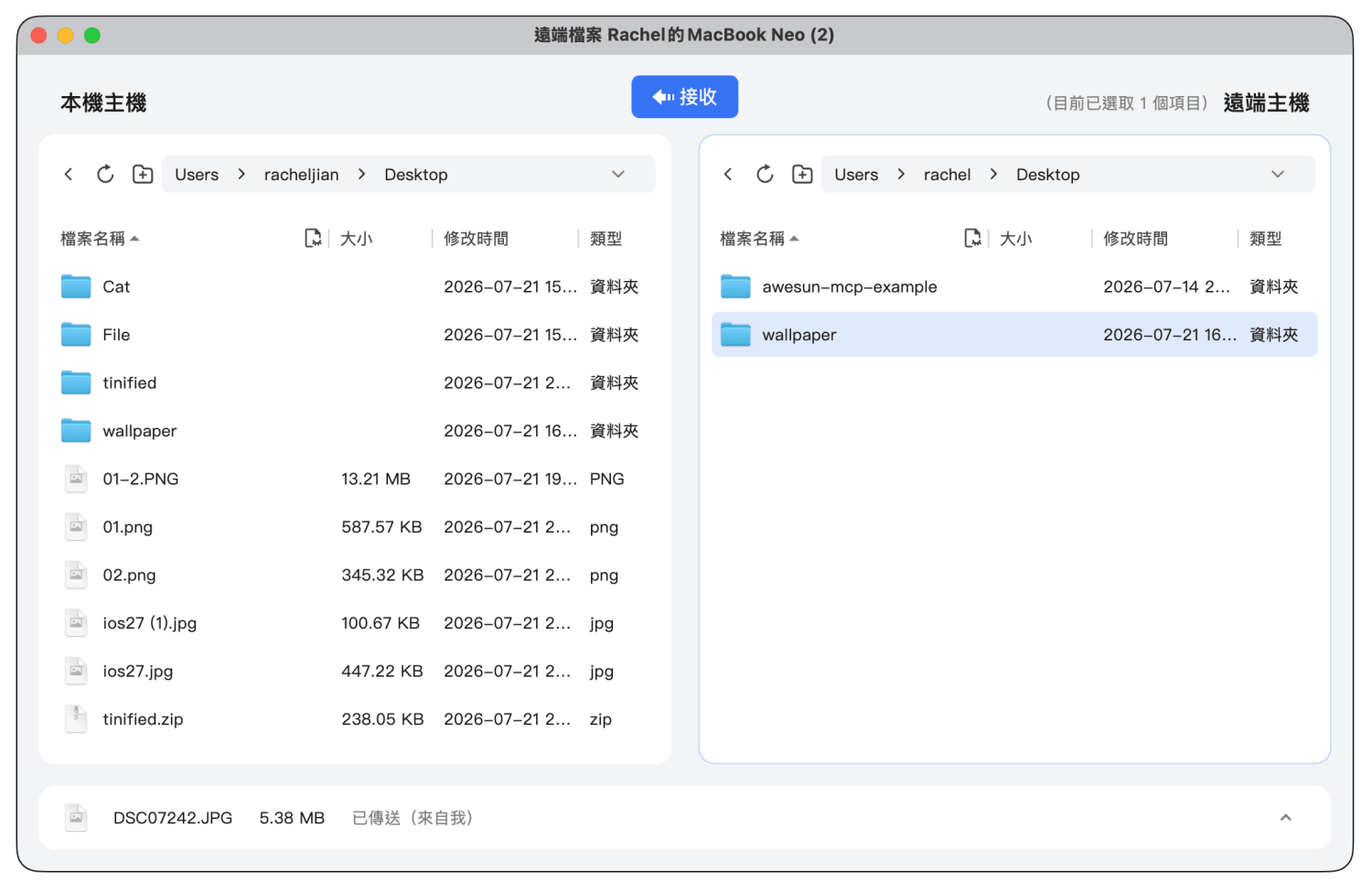Sort remote files by 大小 column
The height and width of the screenshot is (893, 1372).
tap(1016, 239)
